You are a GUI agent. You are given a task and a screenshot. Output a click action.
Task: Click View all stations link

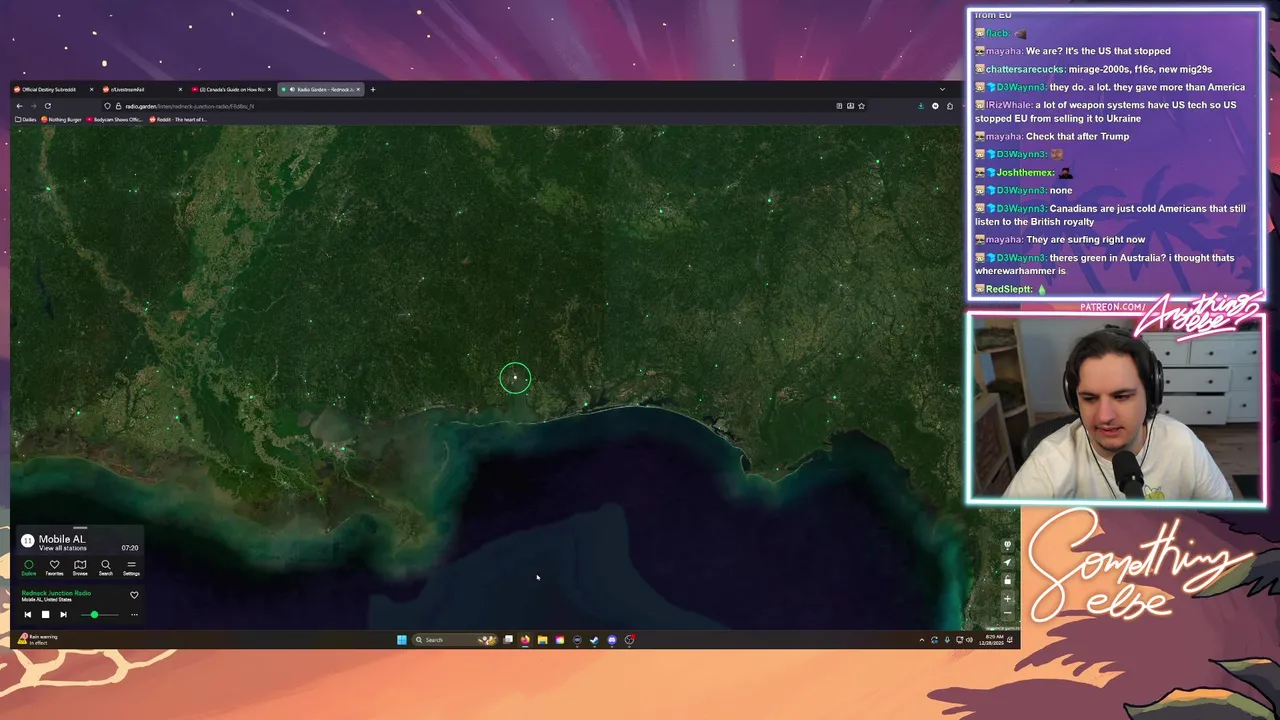tap(63, 548)
